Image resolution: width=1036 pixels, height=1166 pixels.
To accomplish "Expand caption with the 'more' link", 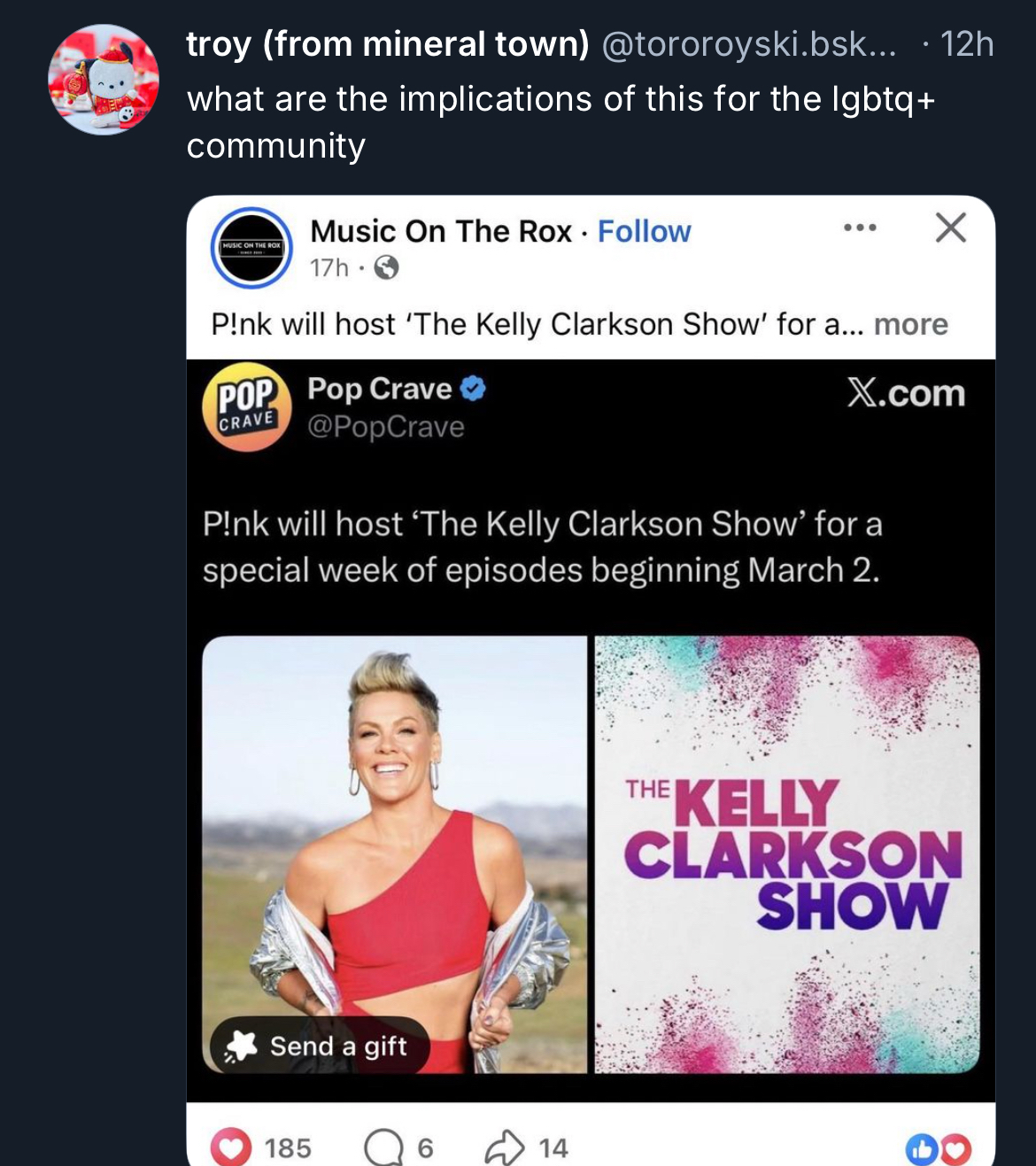I will pyautogui.click(x=910, y=324).
